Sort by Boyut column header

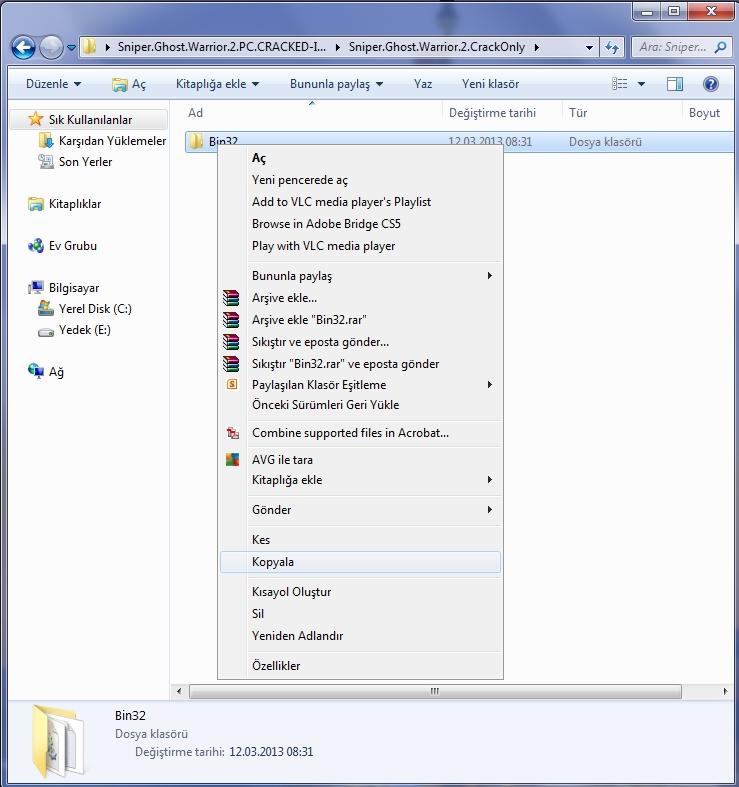[704, 113]
